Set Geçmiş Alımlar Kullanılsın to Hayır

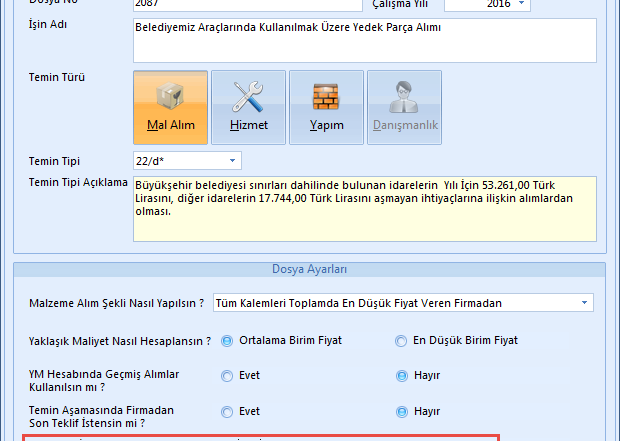tap(403, 376)
